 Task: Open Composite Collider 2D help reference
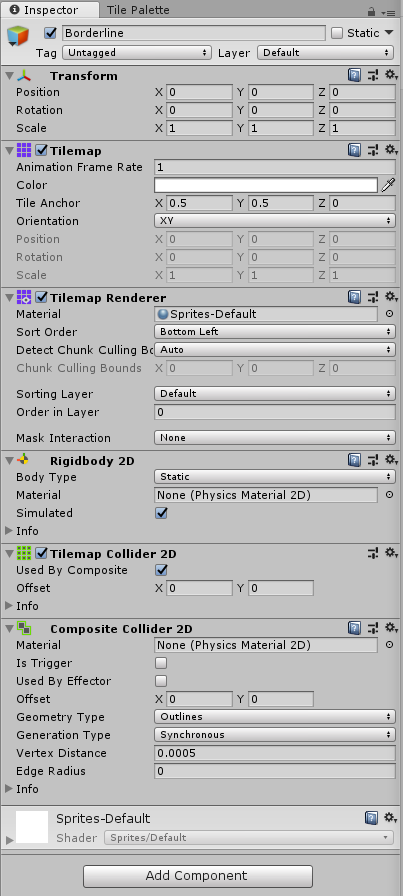click(354, 629)
